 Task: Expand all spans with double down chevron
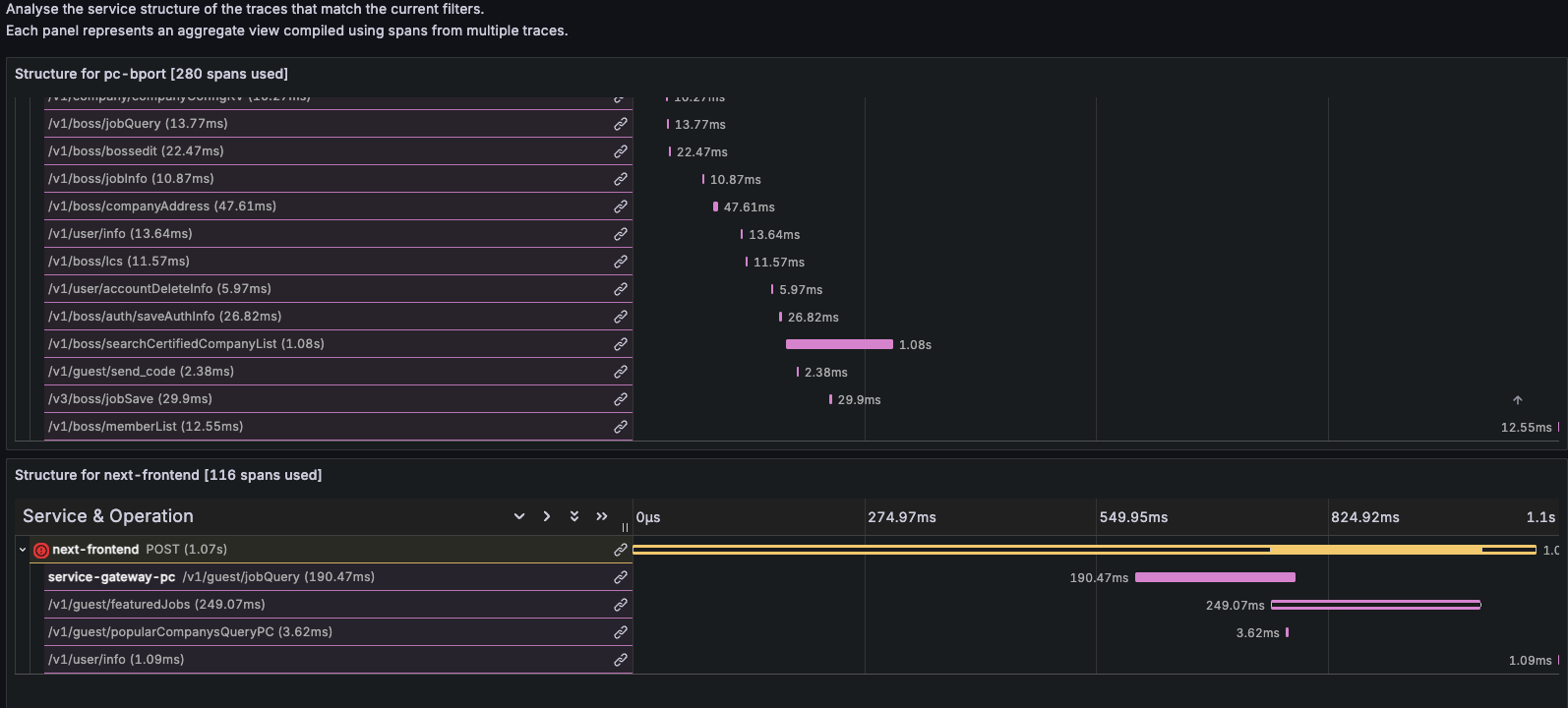(574, 516)
